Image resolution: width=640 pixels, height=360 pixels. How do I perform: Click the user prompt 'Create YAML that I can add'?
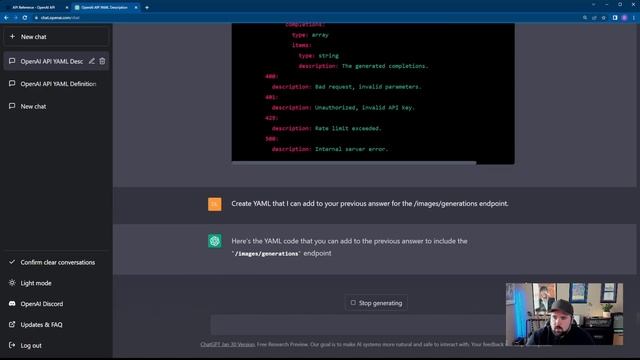[370, 203]
